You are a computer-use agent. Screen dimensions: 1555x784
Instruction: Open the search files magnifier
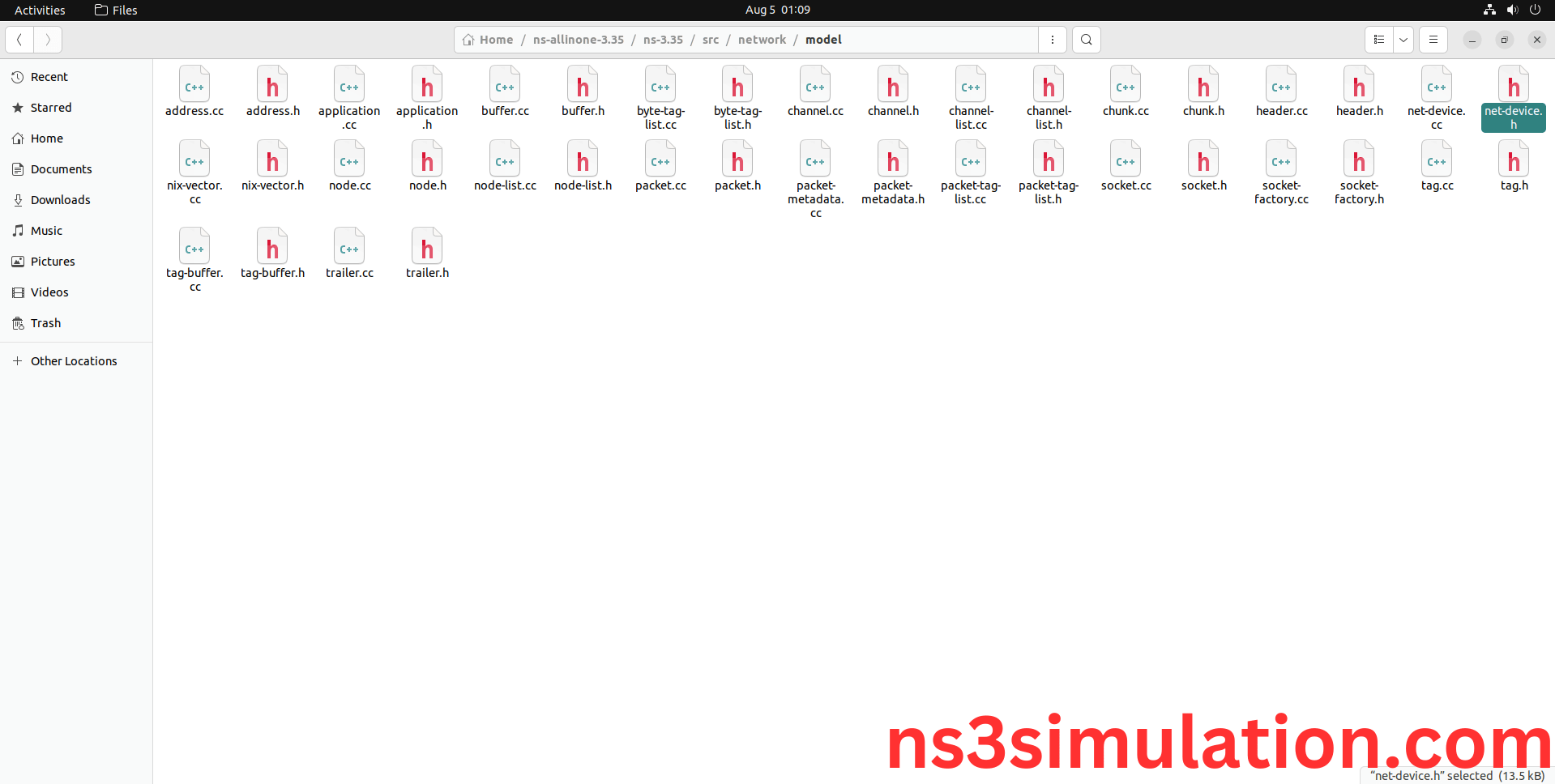point(1086,40)
